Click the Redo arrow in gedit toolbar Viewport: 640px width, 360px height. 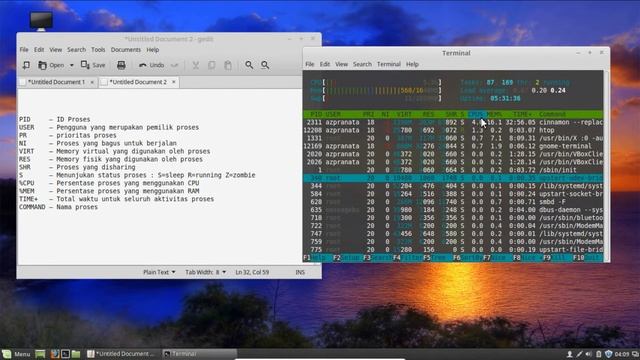pos(174,65)
